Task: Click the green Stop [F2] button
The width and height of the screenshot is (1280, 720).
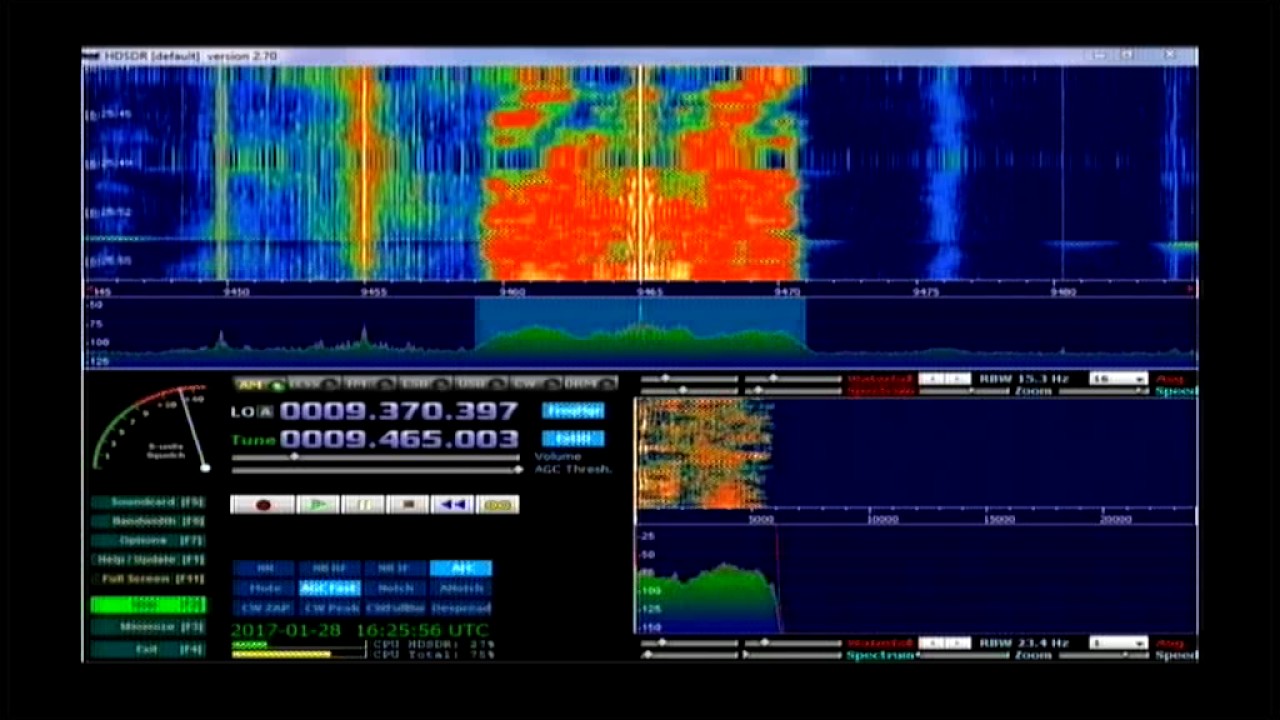Action: coord(148,604)
